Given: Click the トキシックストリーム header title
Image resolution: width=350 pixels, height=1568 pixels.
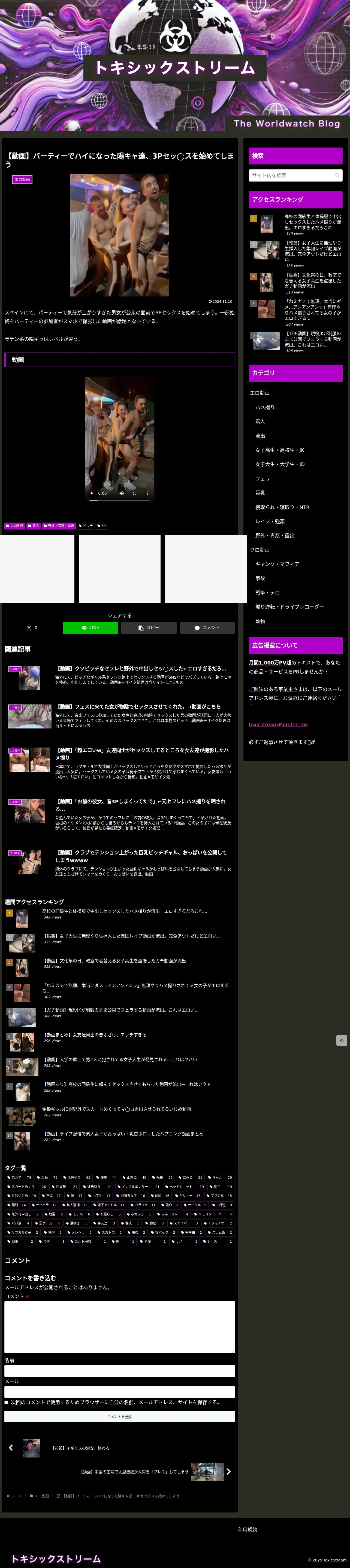Looking at the screenshot, I should [175, 68].
